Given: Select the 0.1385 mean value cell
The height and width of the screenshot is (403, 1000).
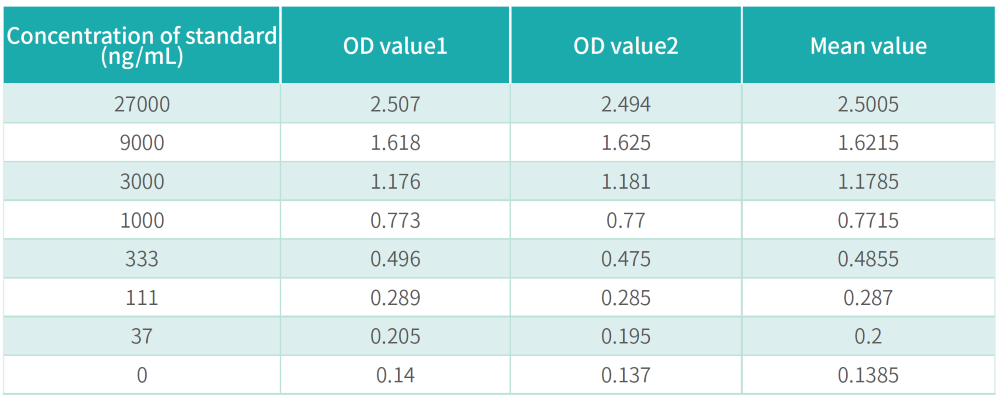Looking at the screenshot, I should (868, 375).
